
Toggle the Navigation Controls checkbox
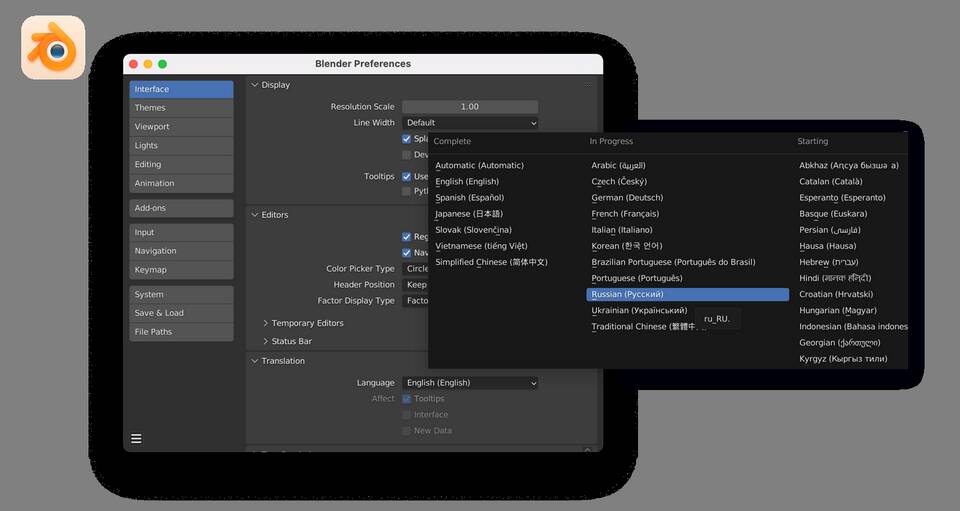pos(407,253)
